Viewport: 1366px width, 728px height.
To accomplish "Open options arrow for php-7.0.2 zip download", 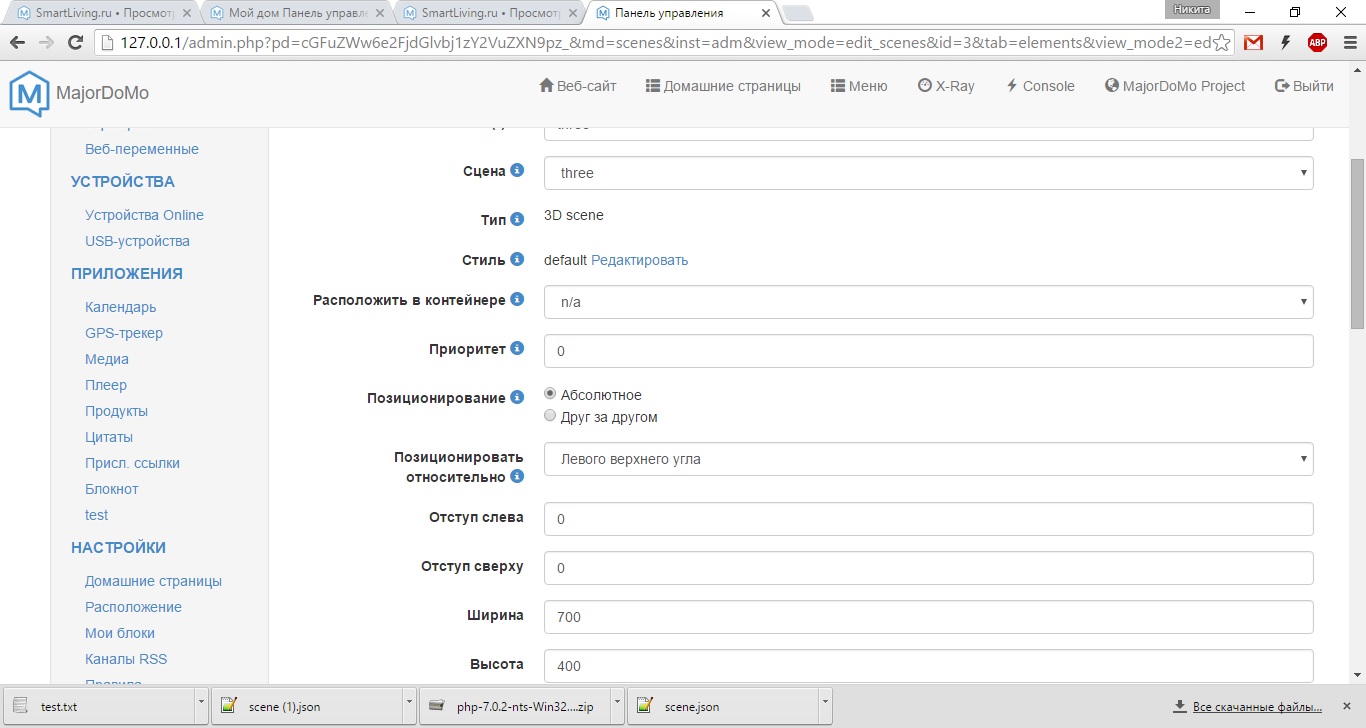I will point(617,706).
